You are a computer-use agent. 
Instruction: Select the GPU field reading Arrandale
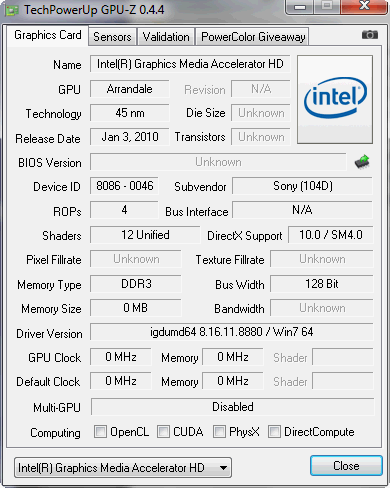click(130, 89)
